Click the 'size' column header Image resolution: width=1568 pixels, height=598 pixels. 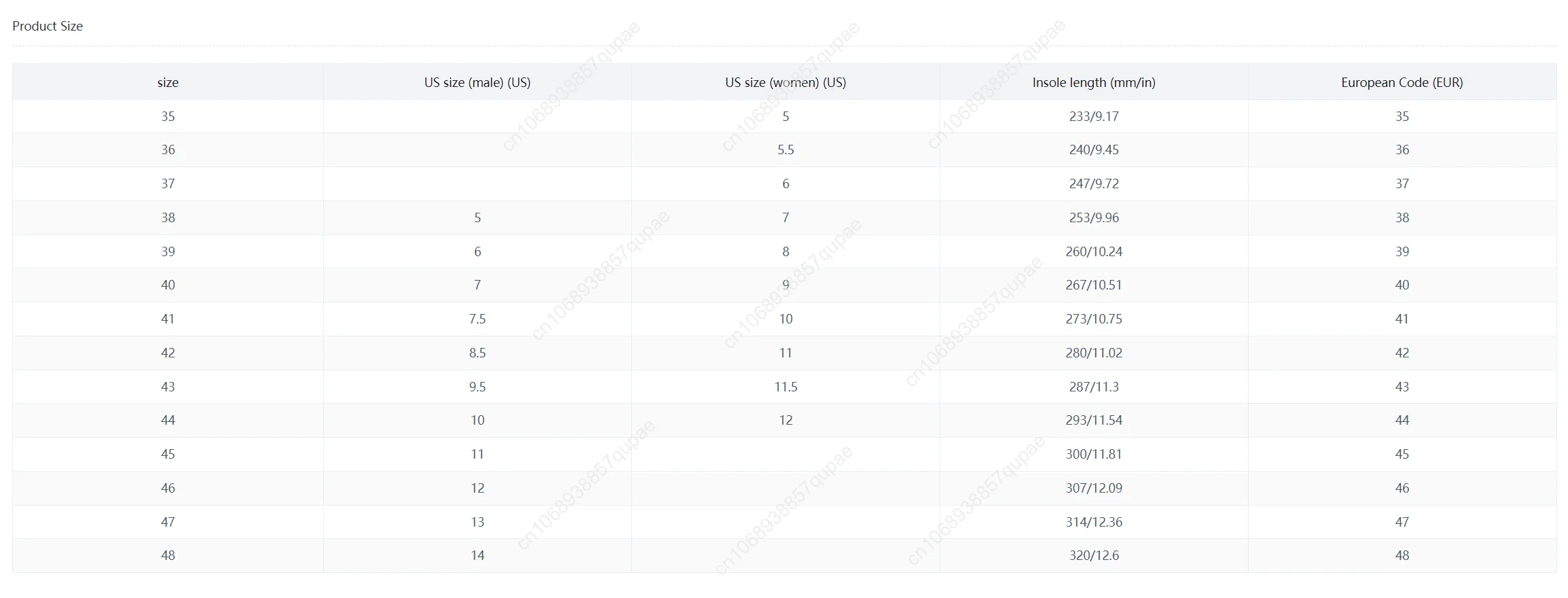pos(168,82)
